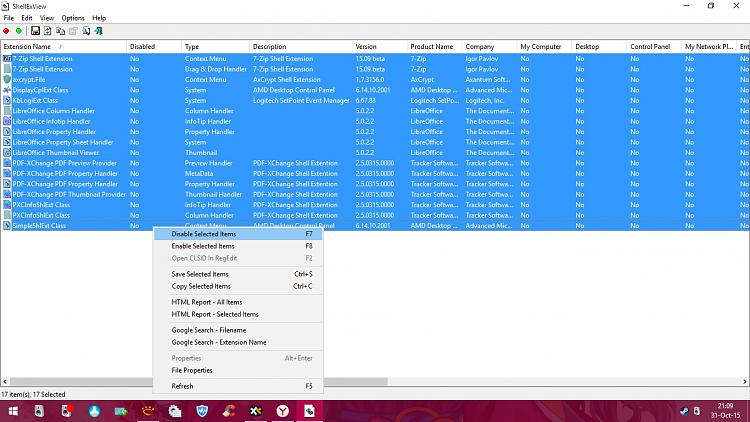Click the ShellExView title bar app icon
Image resolution: width=750 pixels, height=422 pixels.
click(5, 6)
